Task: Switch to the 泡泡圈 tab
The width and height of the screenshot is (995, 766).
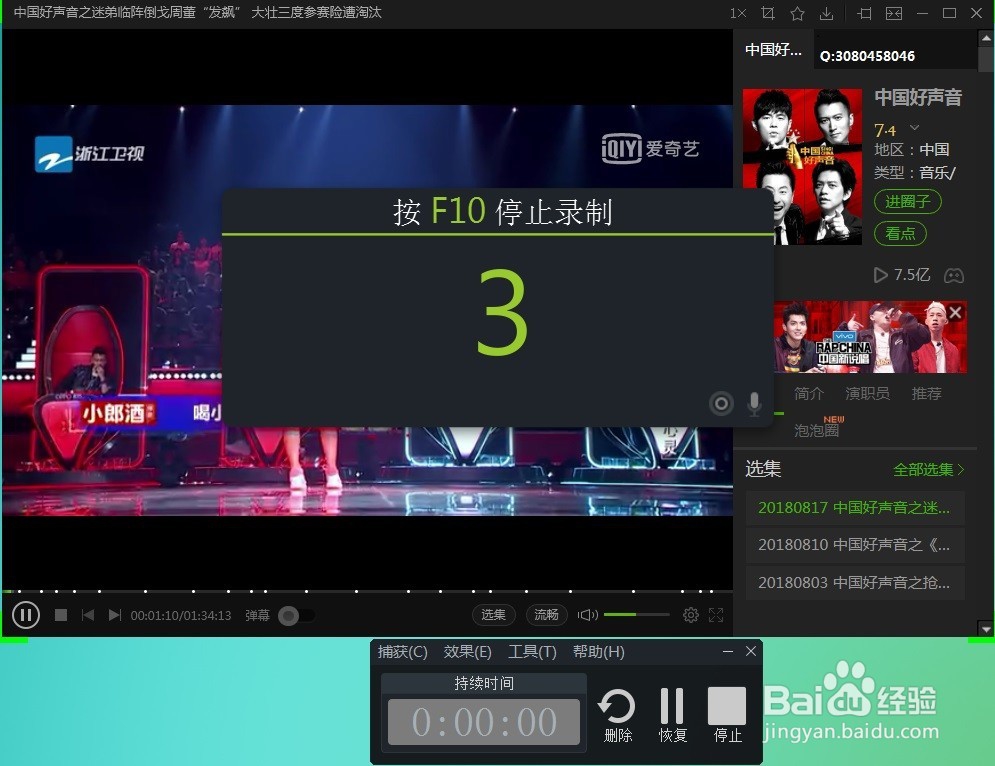Action: pyautogui.click(x=817, y=430)
